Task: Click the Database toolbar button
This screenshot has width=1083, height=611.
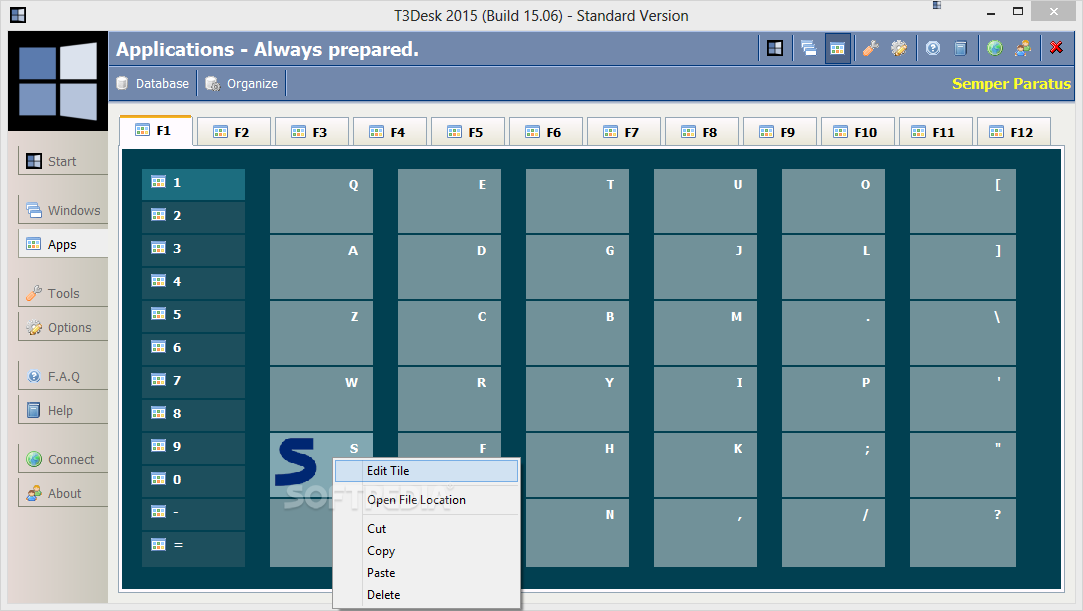Action: 153,84
